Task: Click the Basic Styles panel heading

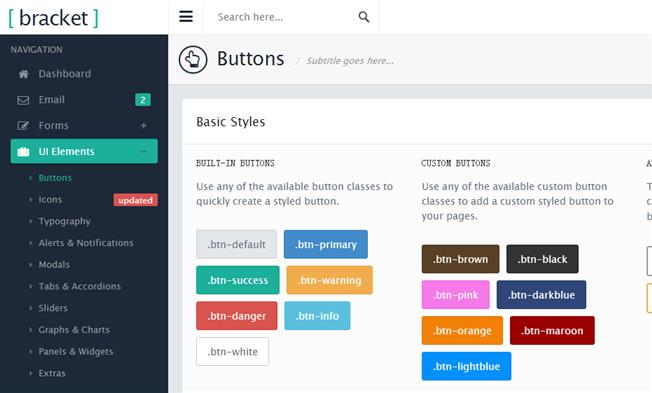Action: coord(231,122)
